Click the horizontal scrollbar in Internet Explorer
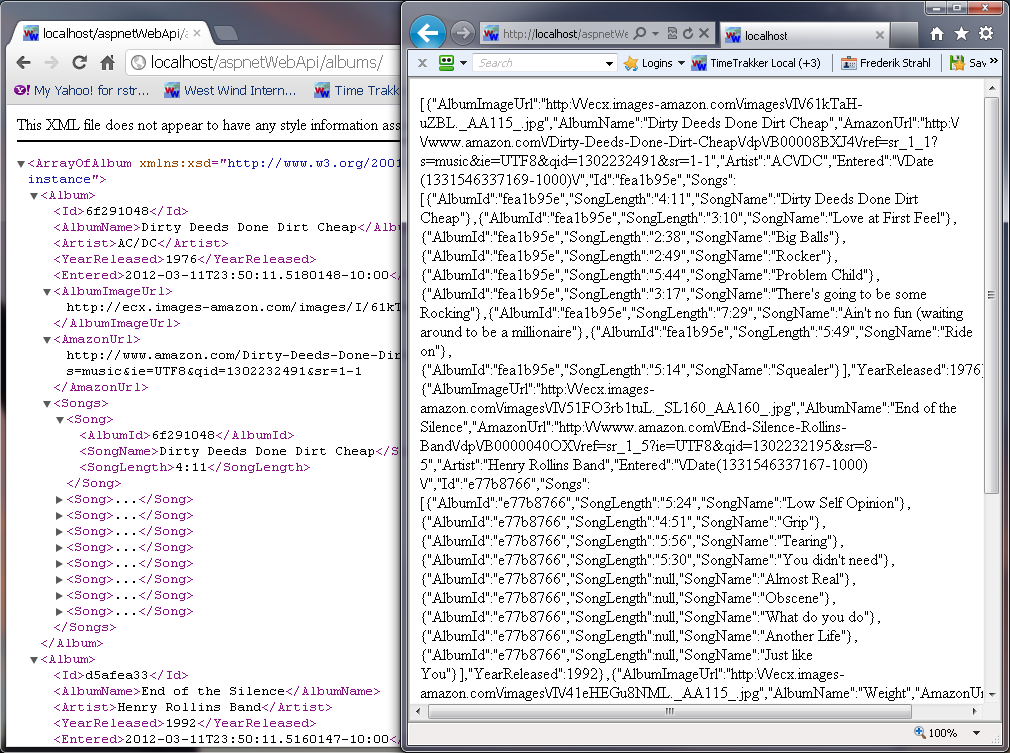The width and height of the screenshot is (1010, 753). tap(670, 711)
